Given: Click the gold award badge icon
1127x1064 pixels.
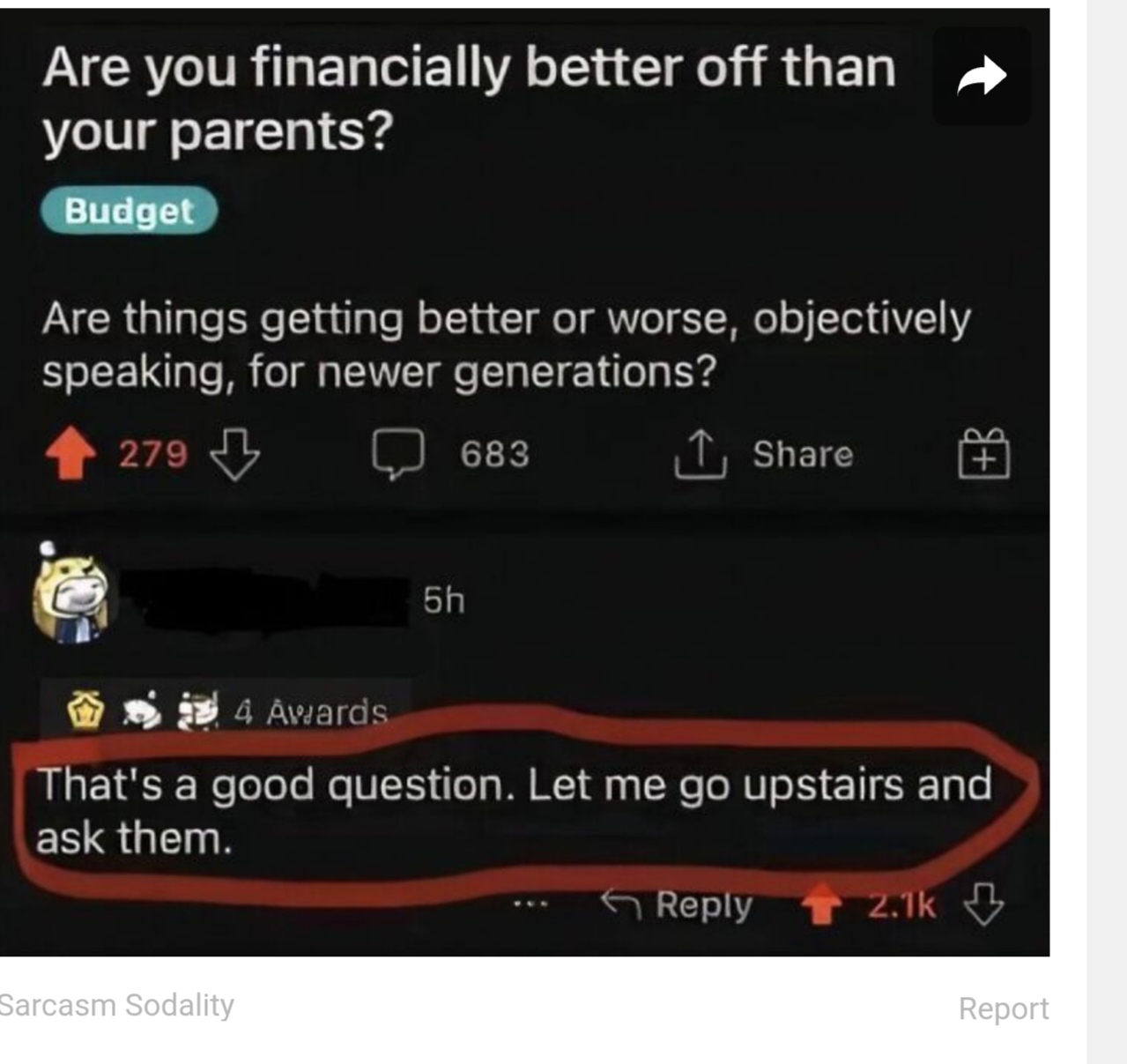Looking at the screenshot, I should click(86, 712).
